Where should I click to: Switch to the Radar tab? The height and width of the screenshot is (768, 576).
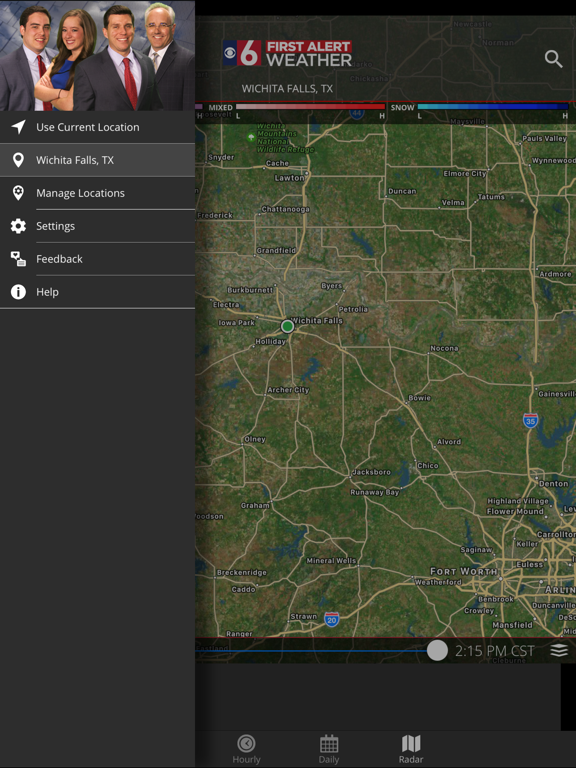pos(411,749)
